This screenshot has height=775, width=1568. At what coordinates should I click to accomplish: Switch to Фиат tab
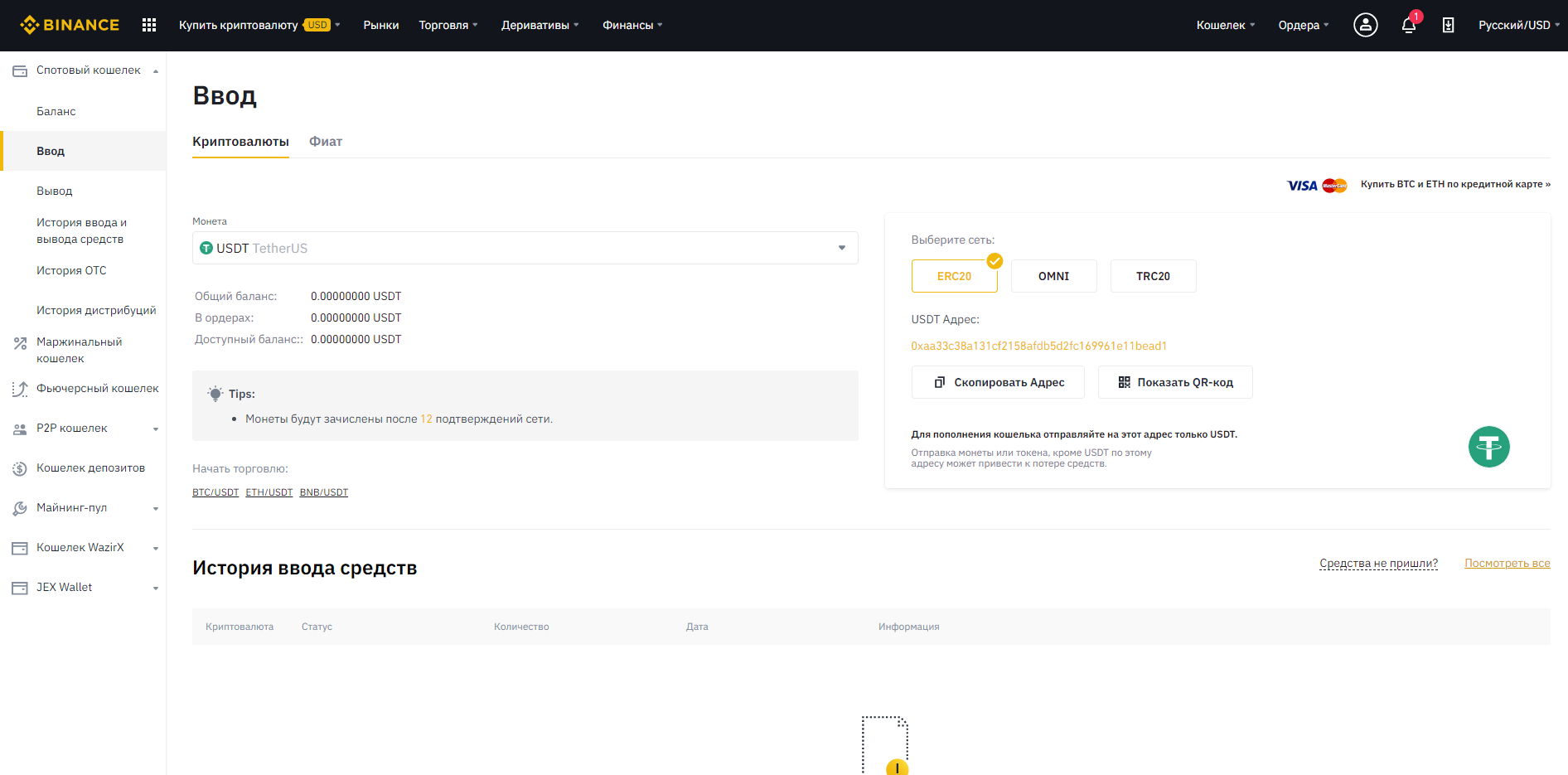click(x=326, y=142)
